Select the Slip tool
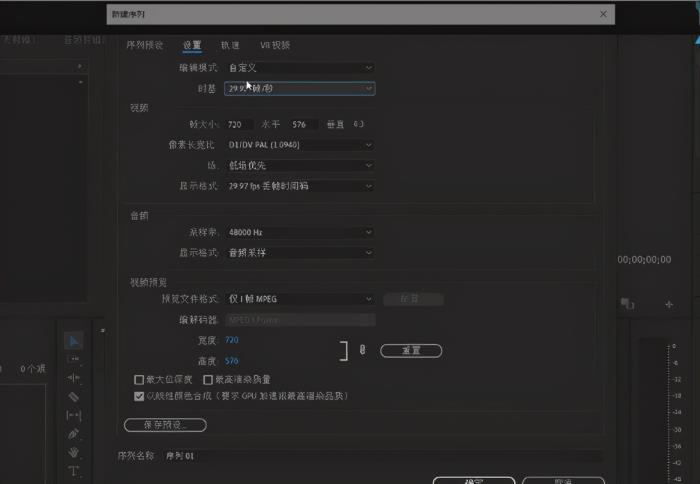The height and width of the screenshot is (484, 700). pyautogui.click(x=74, y=415)
